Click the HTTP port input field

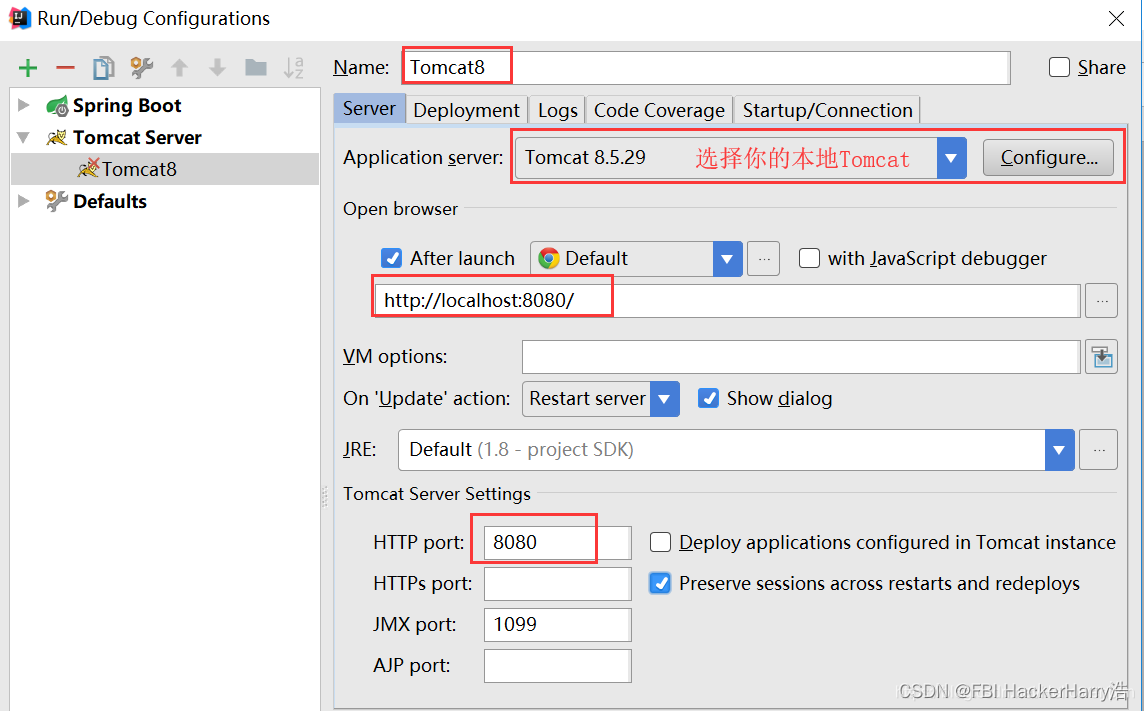(x=557, y=543)
